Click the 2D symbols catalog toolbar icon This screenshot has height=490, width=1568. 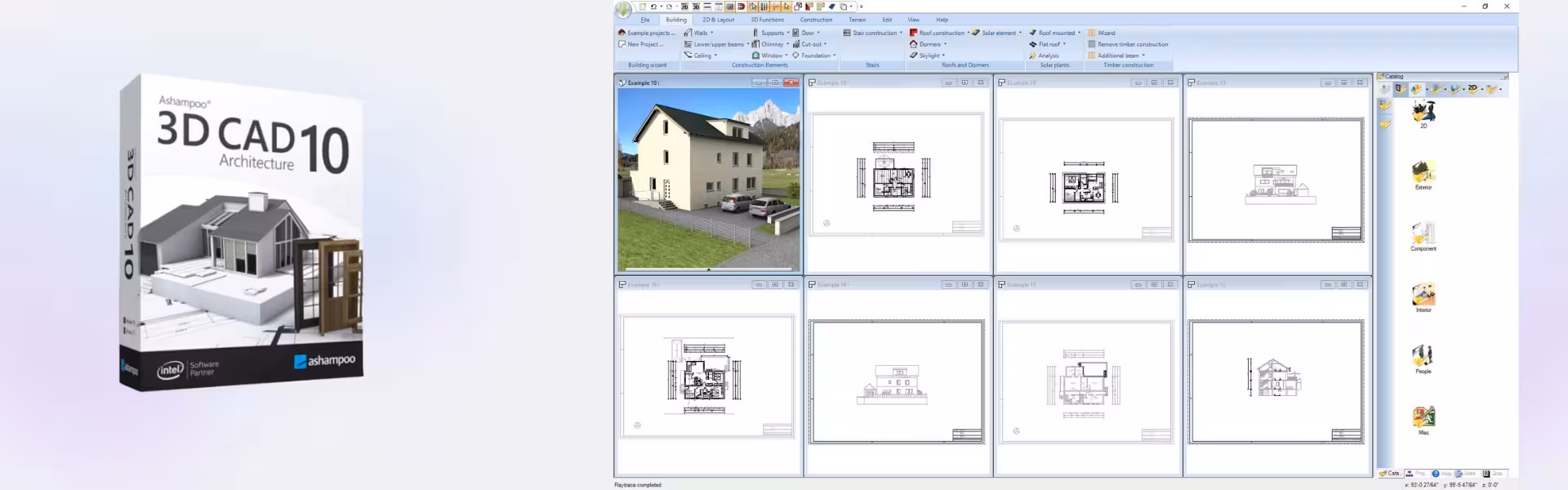pyautogui.click(x=1472, y=89)
